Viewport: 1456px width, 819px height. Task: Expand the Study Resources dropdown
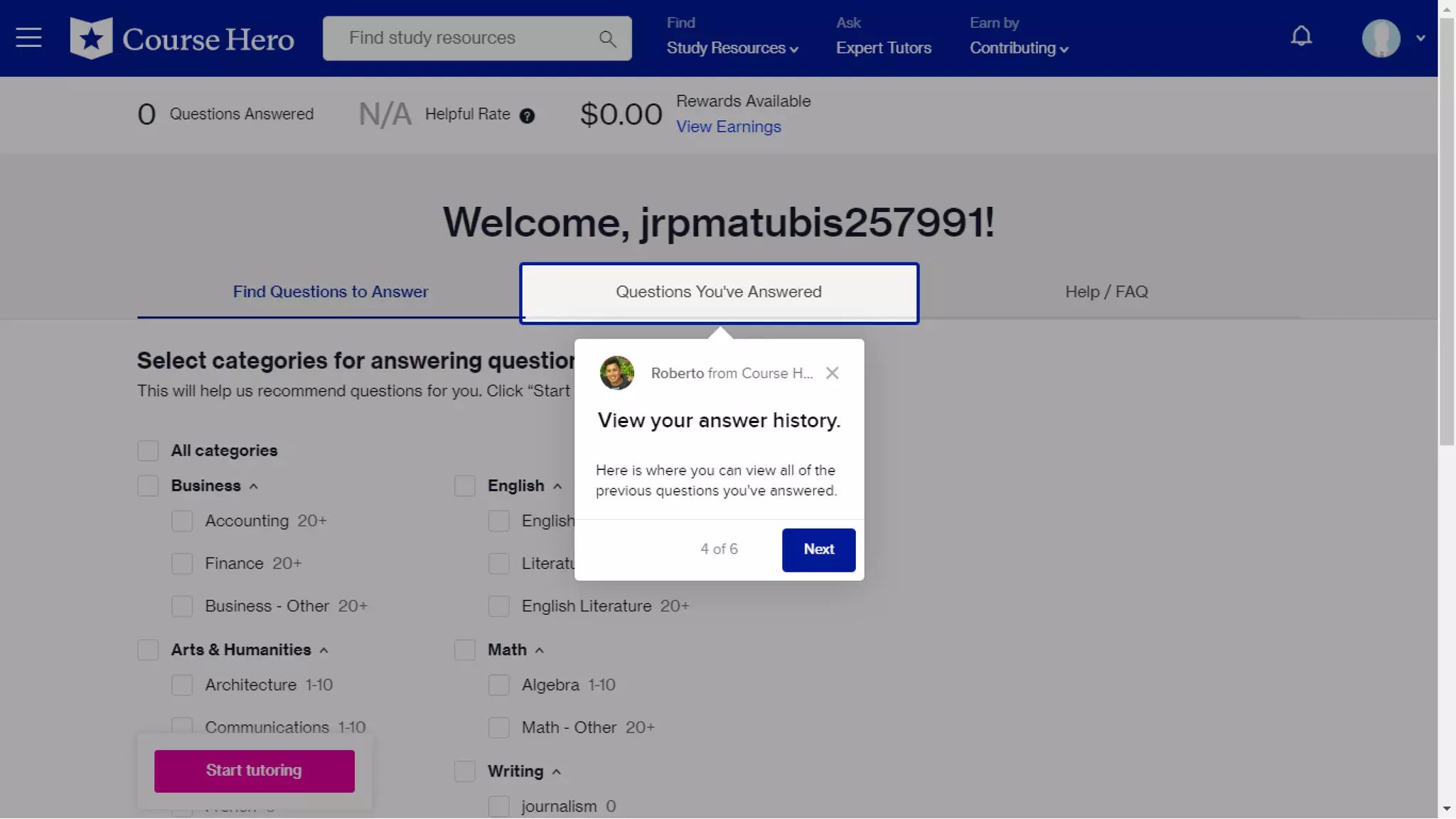[732, 48]
